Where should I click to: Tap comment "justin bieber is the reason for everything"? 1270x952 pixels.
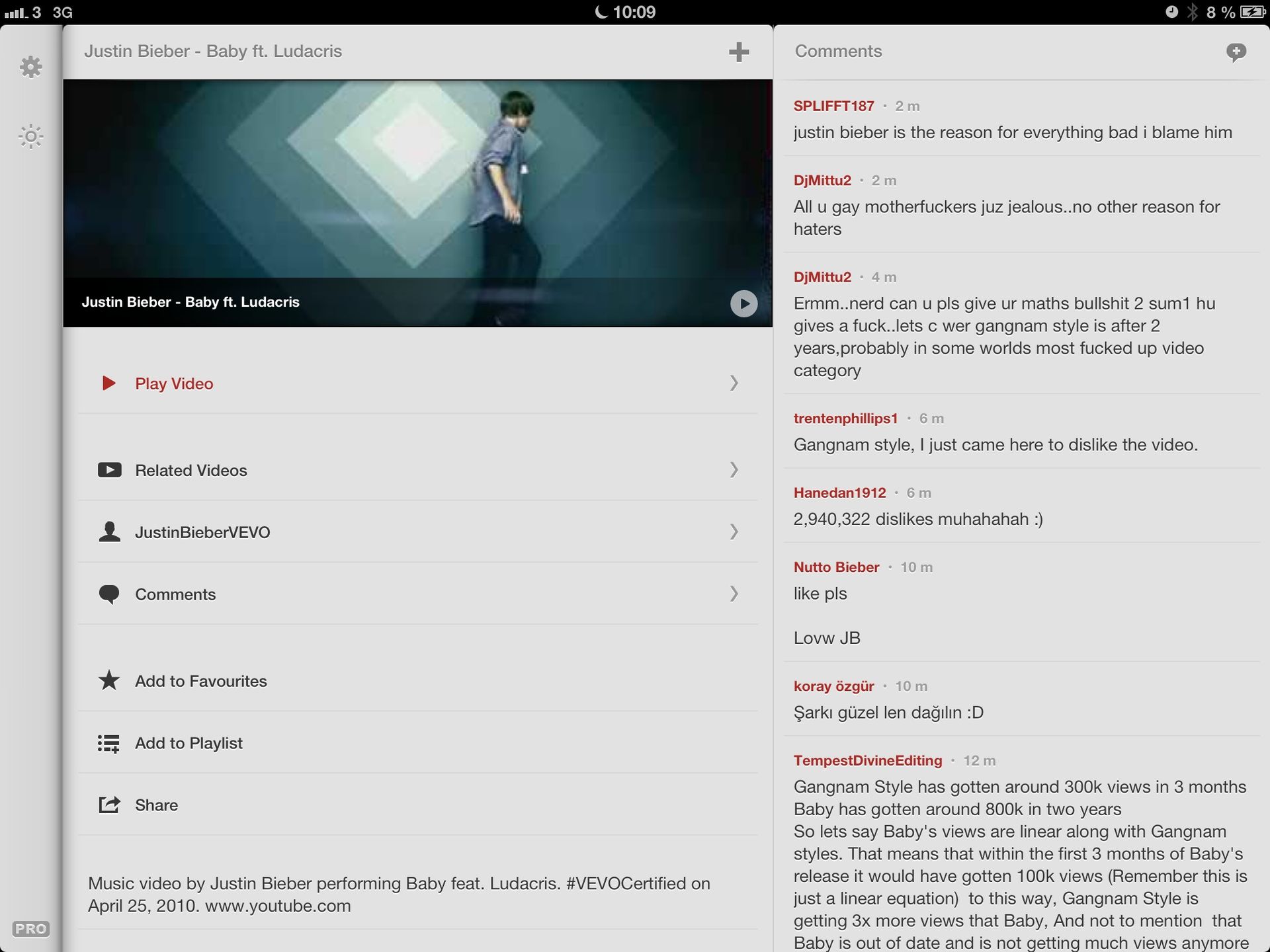1013,133
